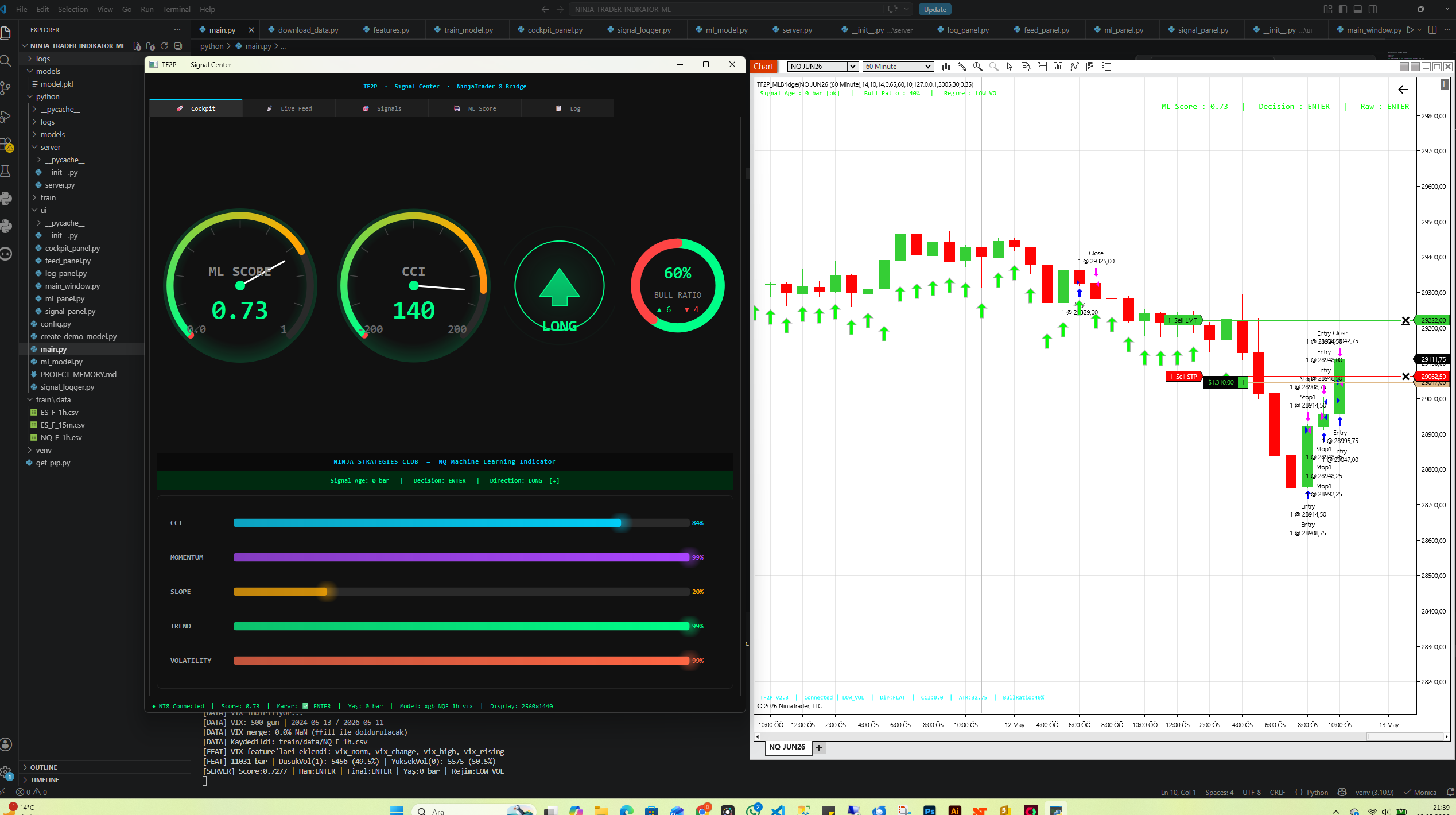Select the drawing tools pencil in chart toolbar
This screenshot has height=815, width=1456.
point(962,67)
